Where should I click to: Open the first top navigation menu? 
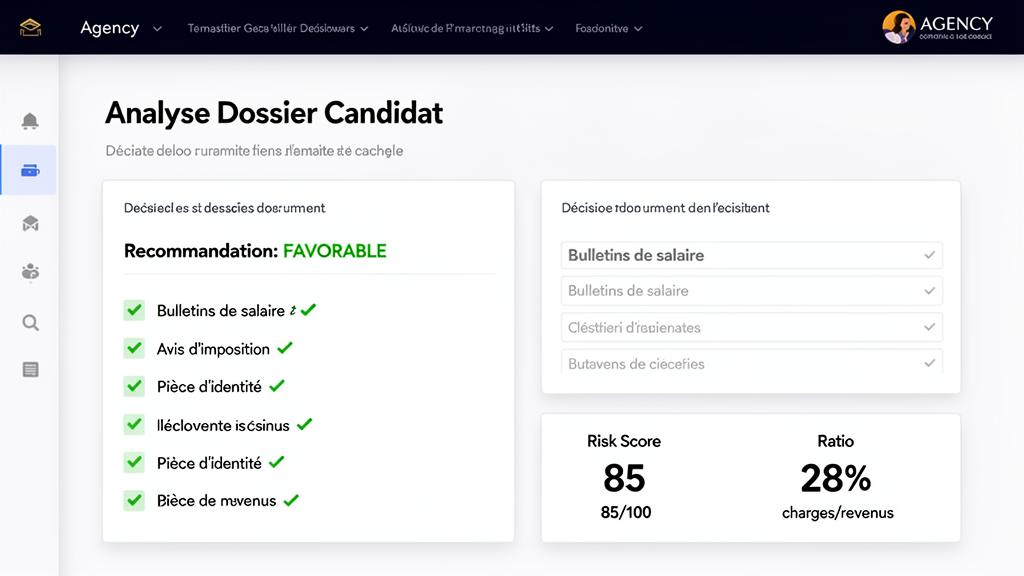click(270, 28)
